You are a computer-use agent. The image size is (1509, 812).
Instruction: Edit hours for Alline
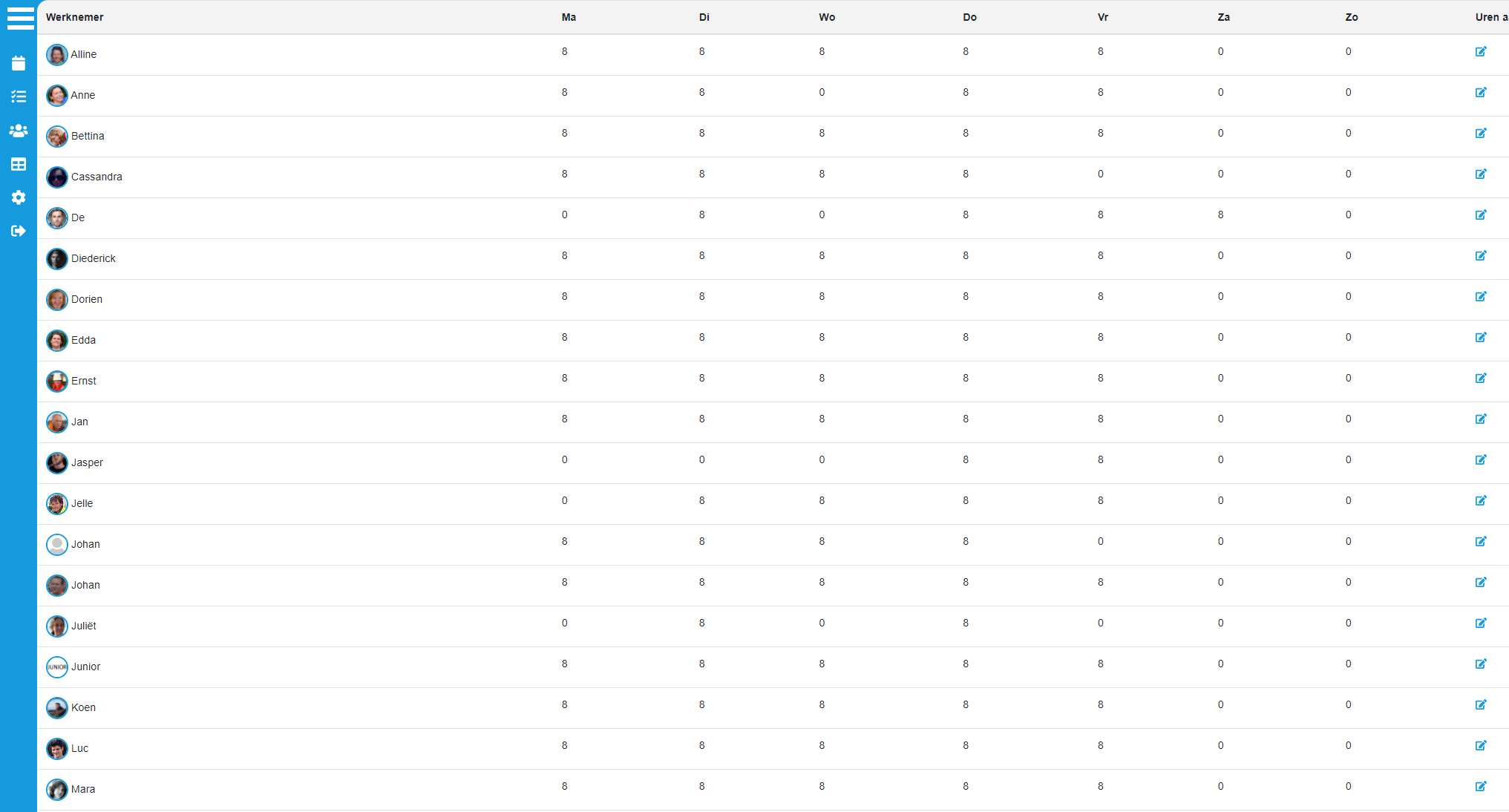point(1481,52)
